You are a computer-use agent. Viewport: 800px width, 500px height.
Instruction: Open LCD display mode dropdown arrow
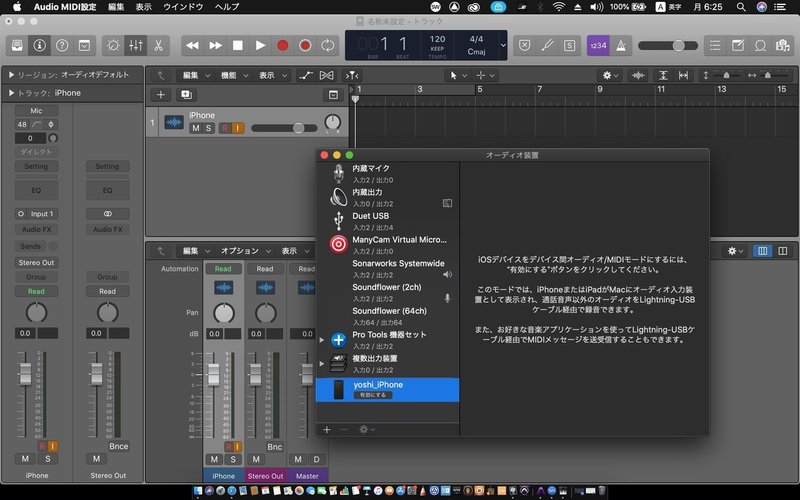point(503,45)
